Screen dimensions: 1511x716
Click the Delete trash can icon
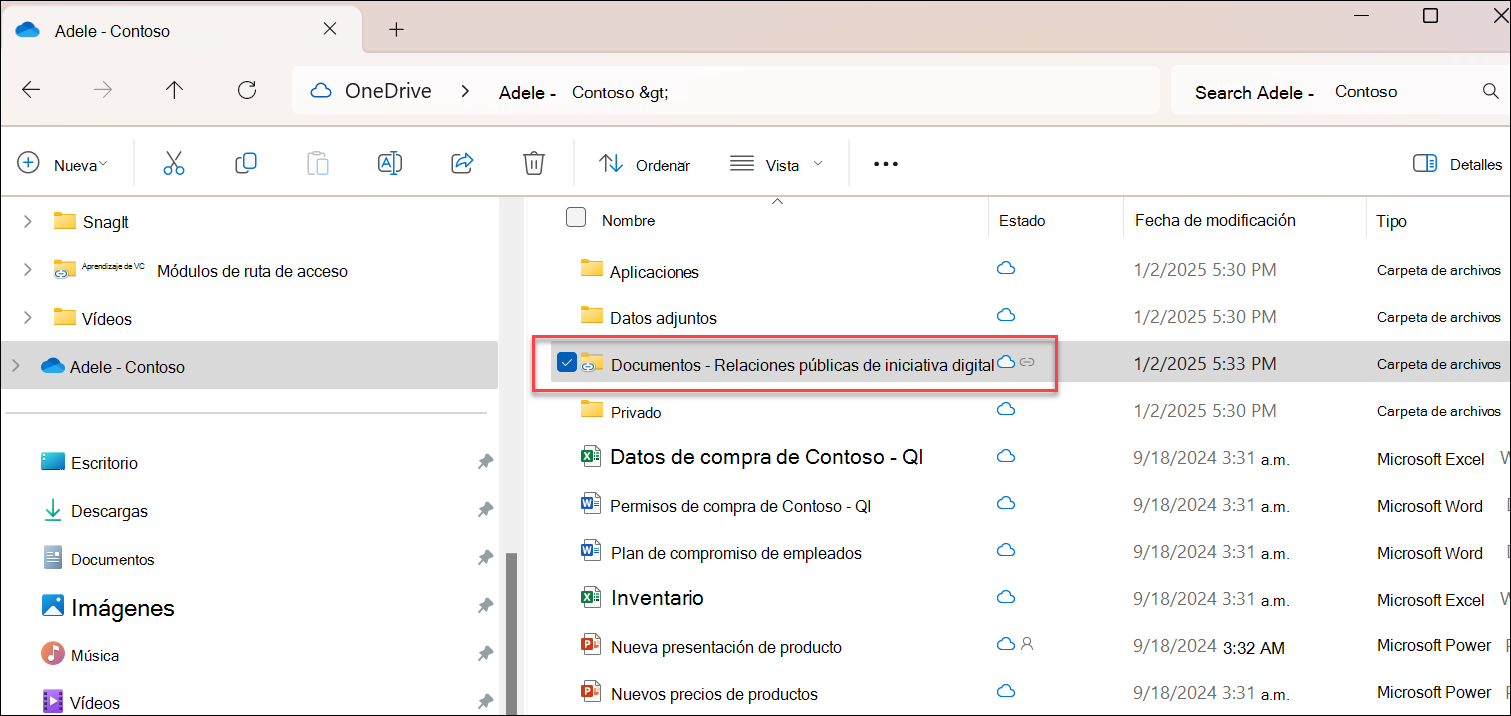(534, 164)
